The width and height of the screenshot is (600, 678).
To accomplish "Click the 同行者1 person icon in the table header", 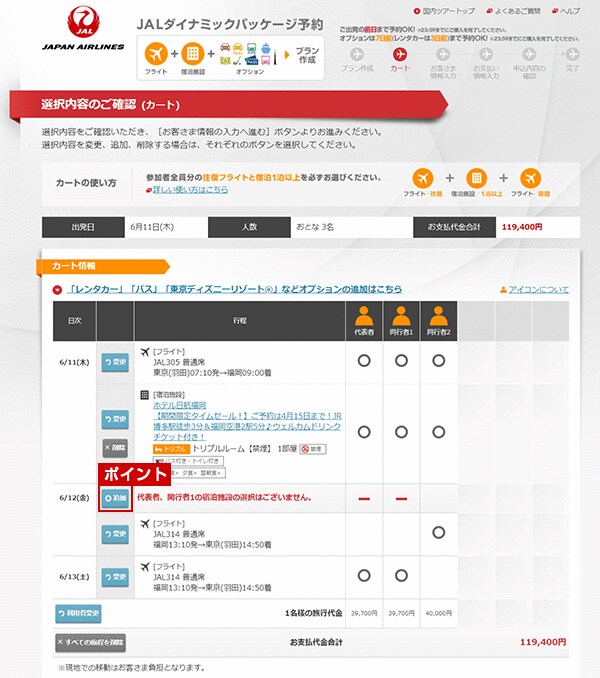I will pyautogui.click(x=402, y=315).
